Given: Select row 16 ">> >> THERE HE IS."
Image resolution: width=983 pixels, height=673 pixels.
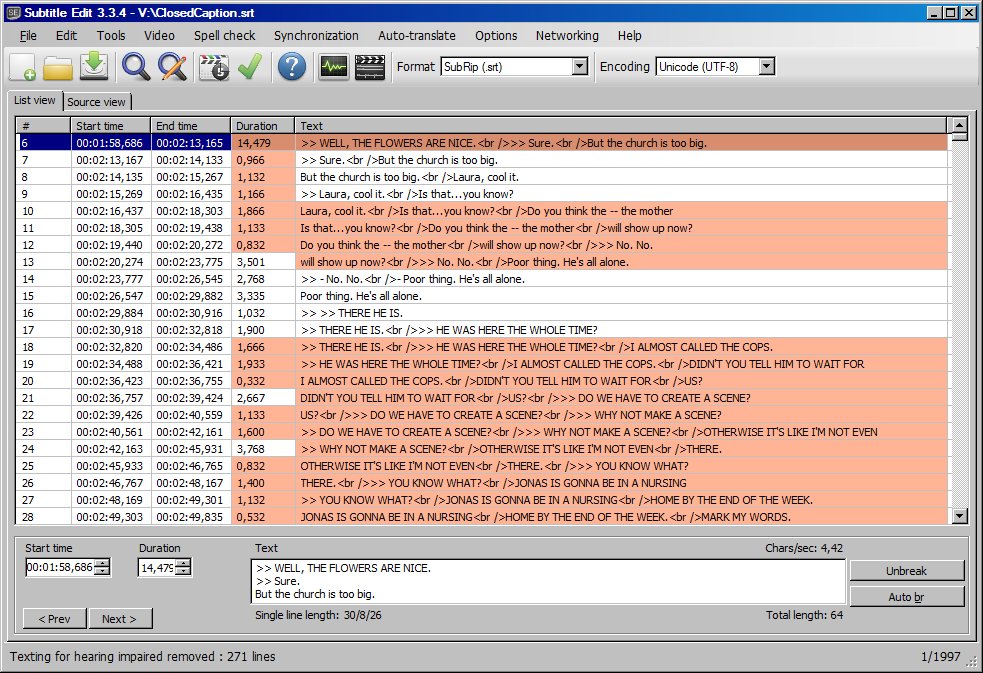Looking at the screenshot, I should pos(481,313).
